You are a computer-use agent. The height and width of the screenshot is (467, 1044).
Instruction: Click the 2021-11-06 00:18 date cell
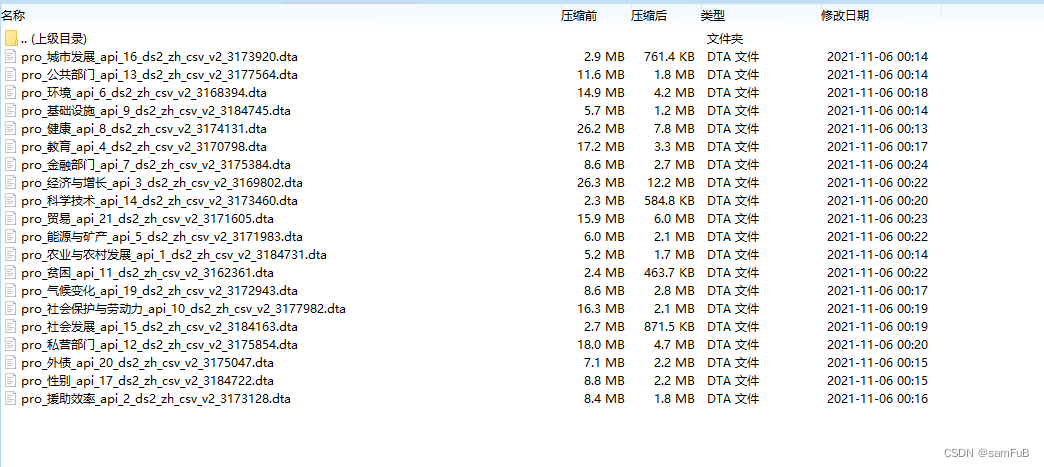click(x=877, y=93)
